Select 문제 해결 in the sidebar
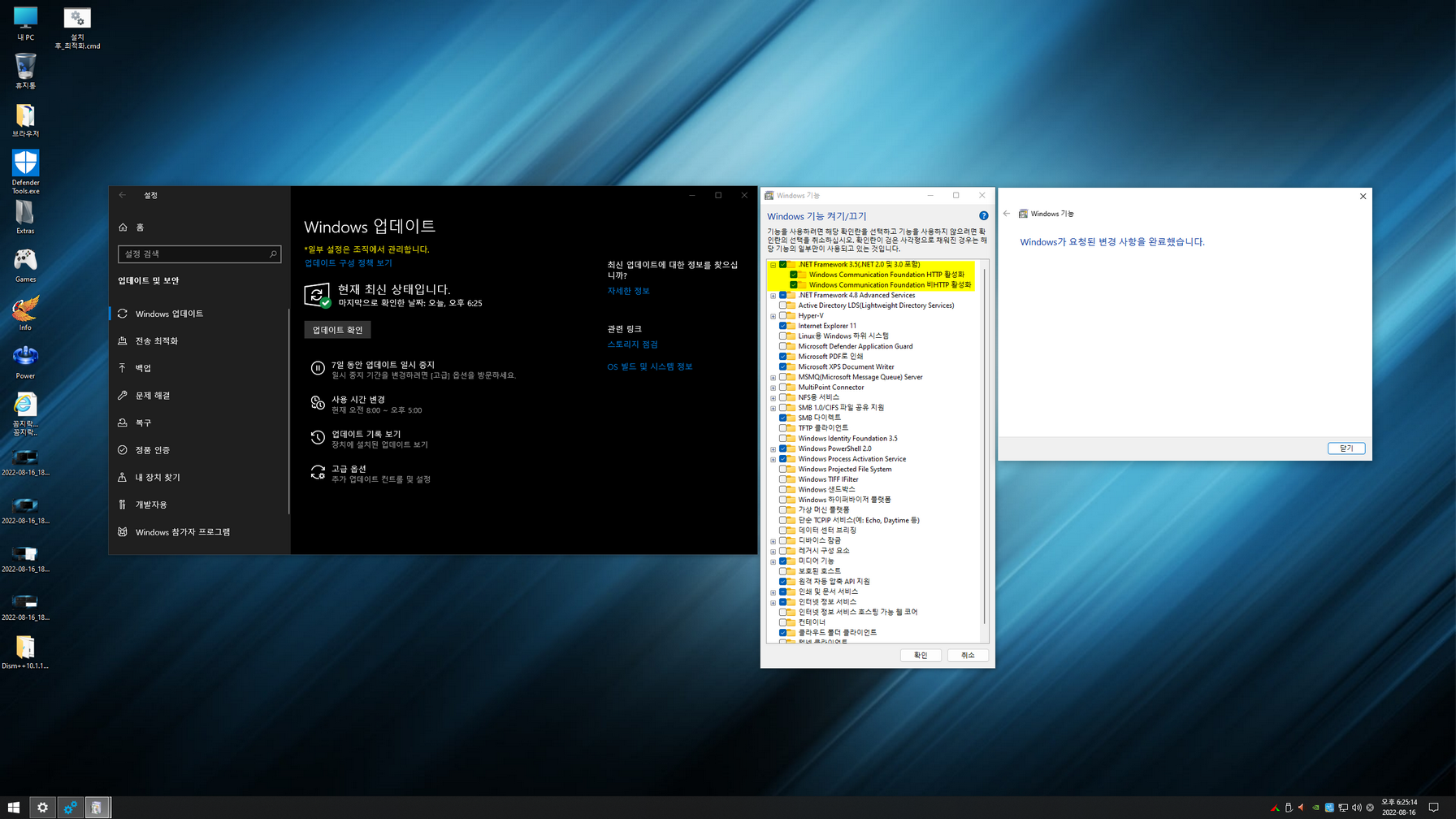The height and width of the screenshot is (819, 1456). coord(199,396)
